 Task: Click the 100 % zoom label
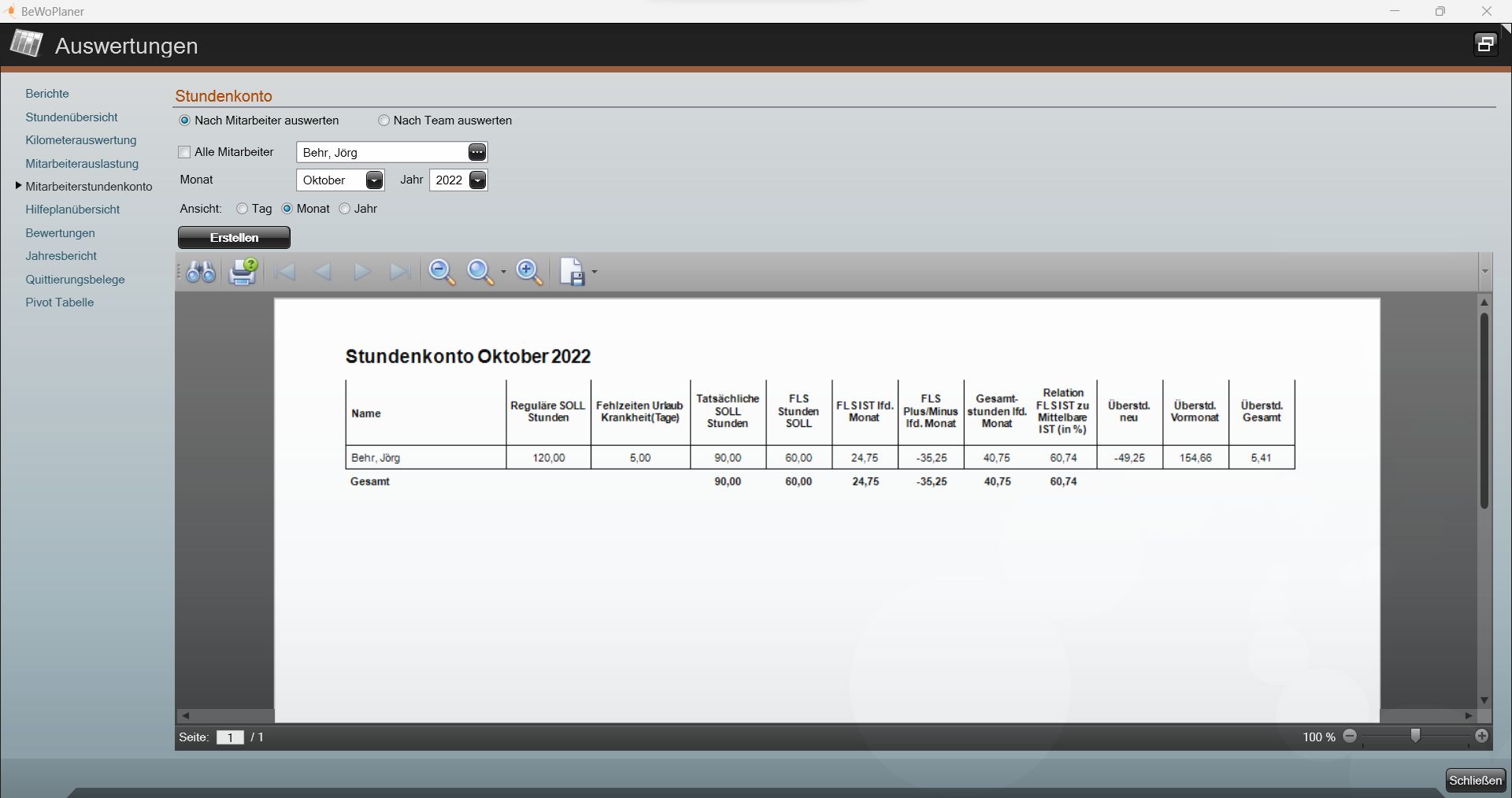[1319, 737]
